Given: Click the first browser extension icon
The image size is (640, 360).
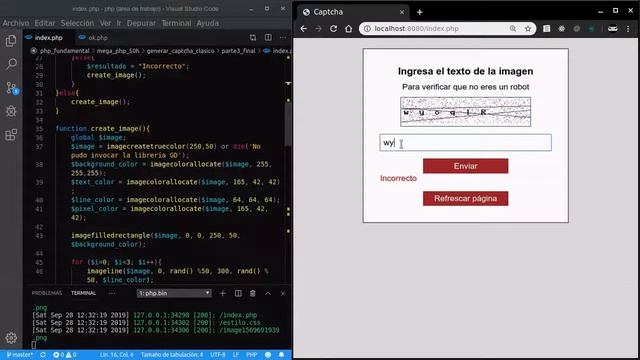Looking at the screenshot, I should (x=547, y=29).
